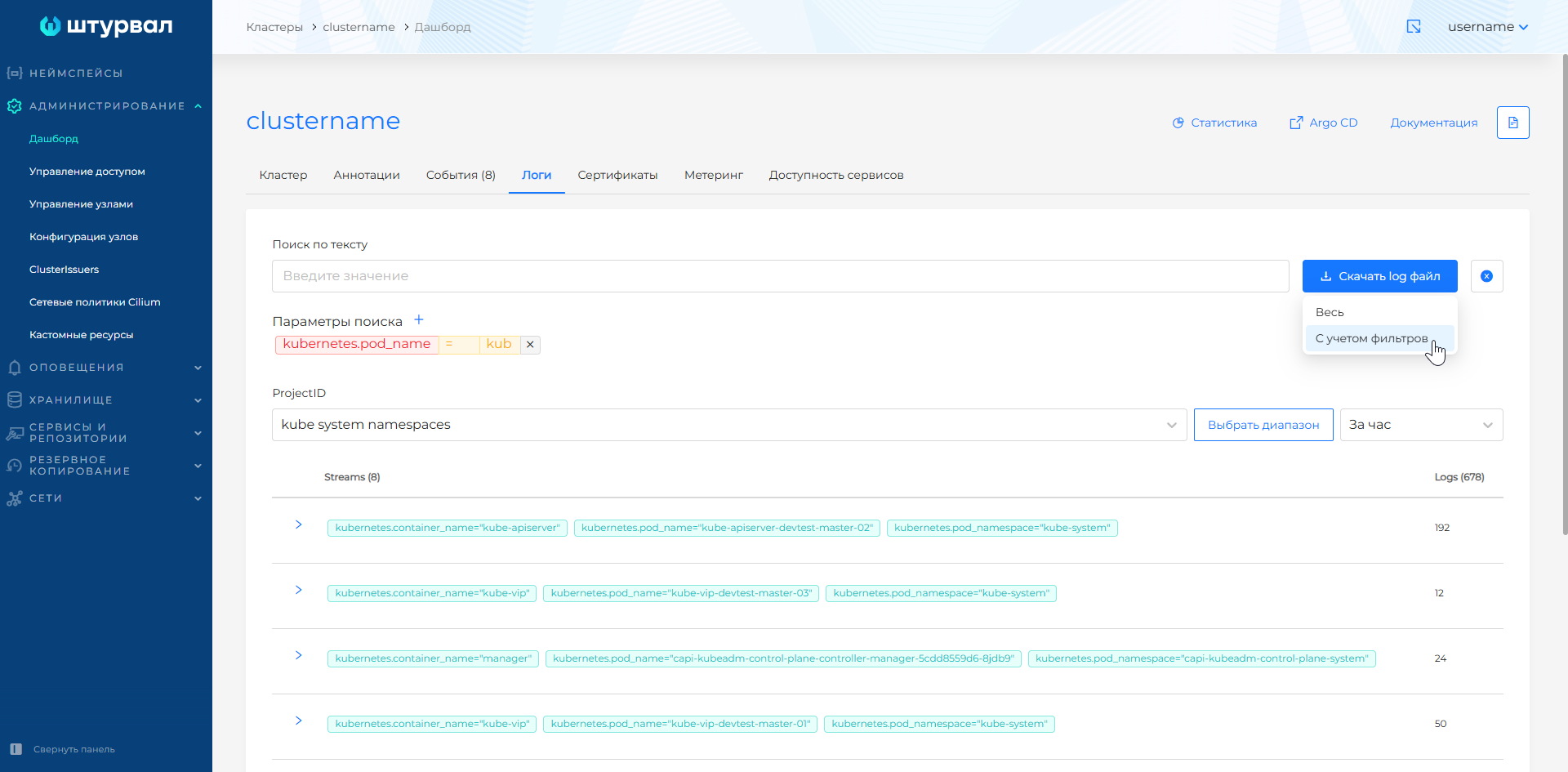
Task: Select the С учетом фильтров download option
Action: pyautogui.click(x=1371, y=338)
